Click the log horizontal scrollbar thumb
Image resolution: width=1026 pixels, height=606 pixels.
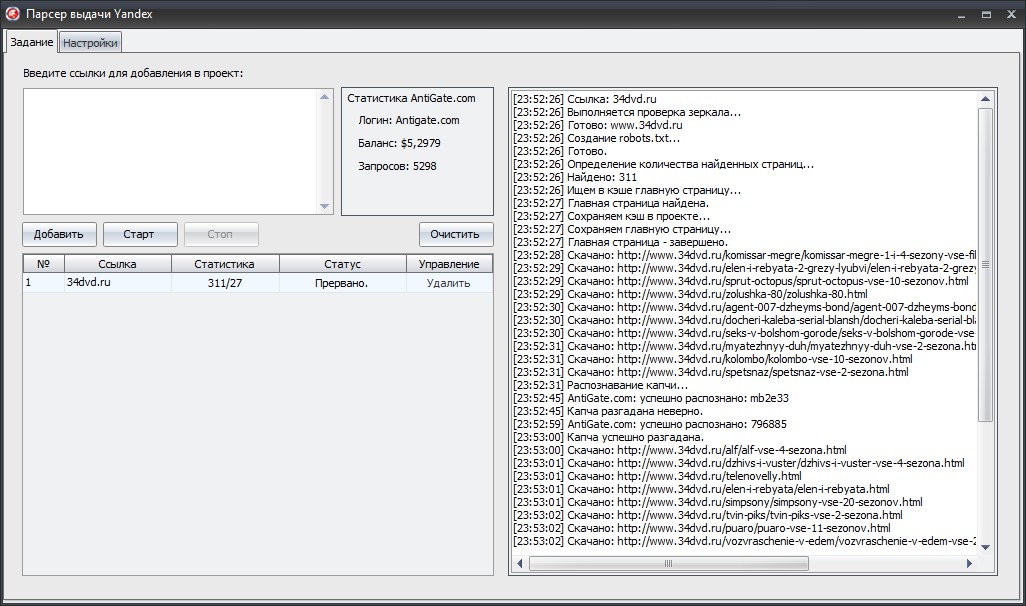coord(668,563)
